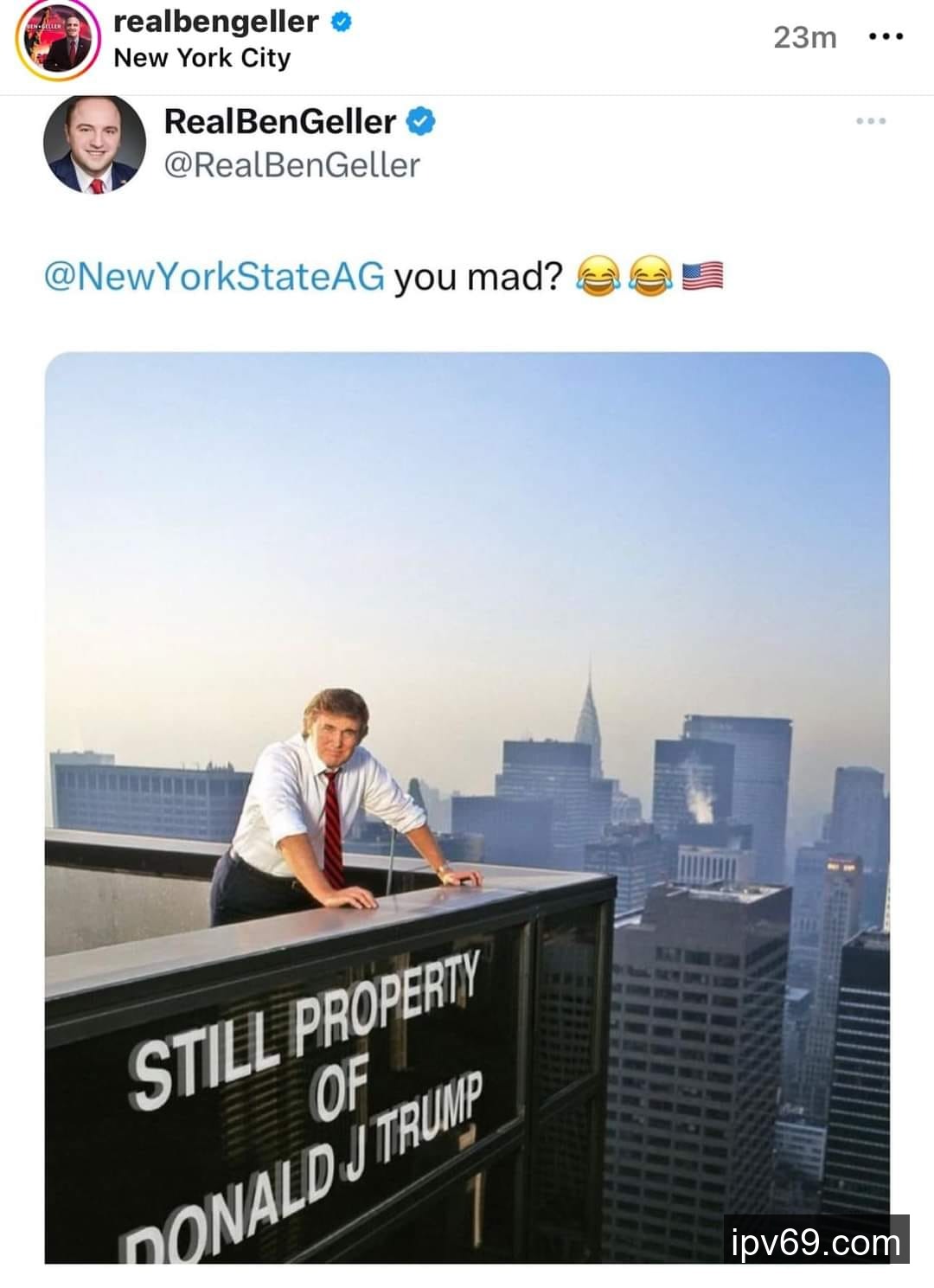Click the blue verified badge beside realbengeller
The image size is (934, 1288).
point(342,22)
